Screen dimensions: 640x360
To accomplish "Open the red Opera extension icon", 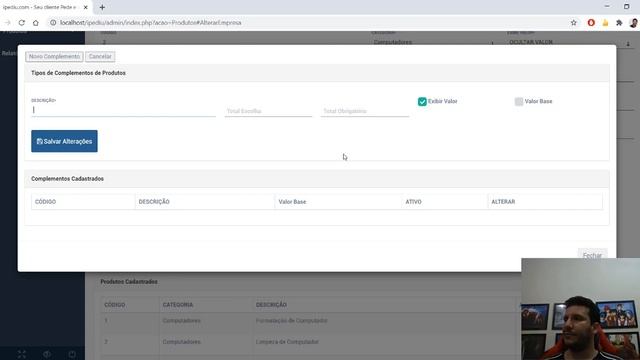I will (x=591, y=23).
